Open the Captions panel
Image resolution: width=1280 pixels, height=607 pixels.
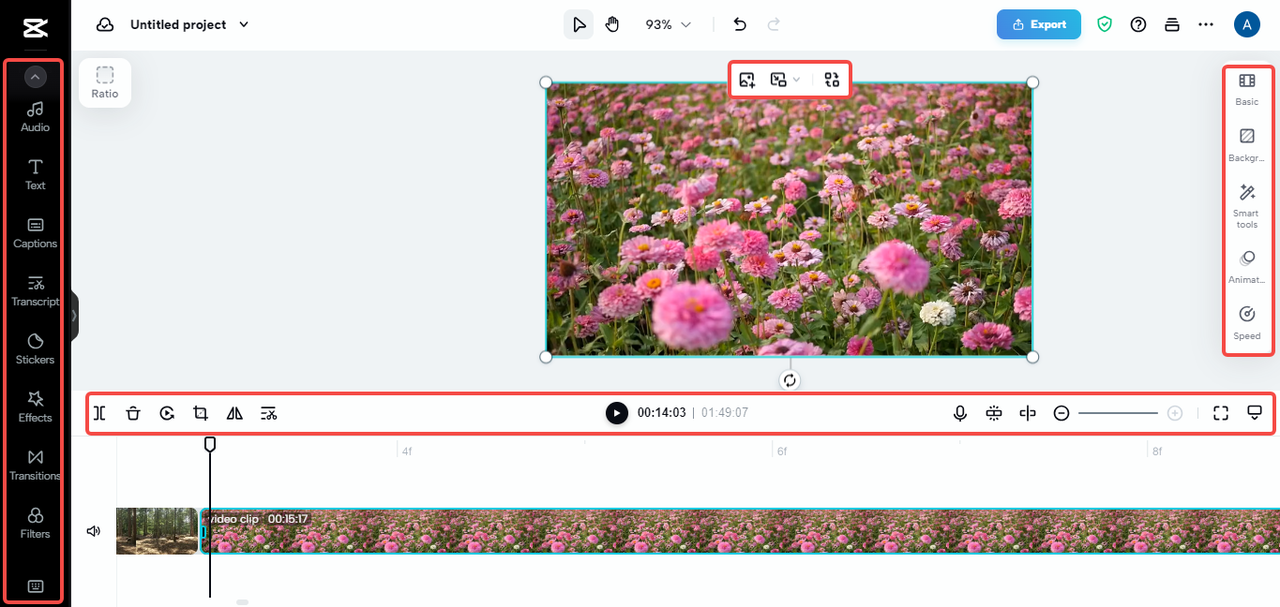(35, 232)
